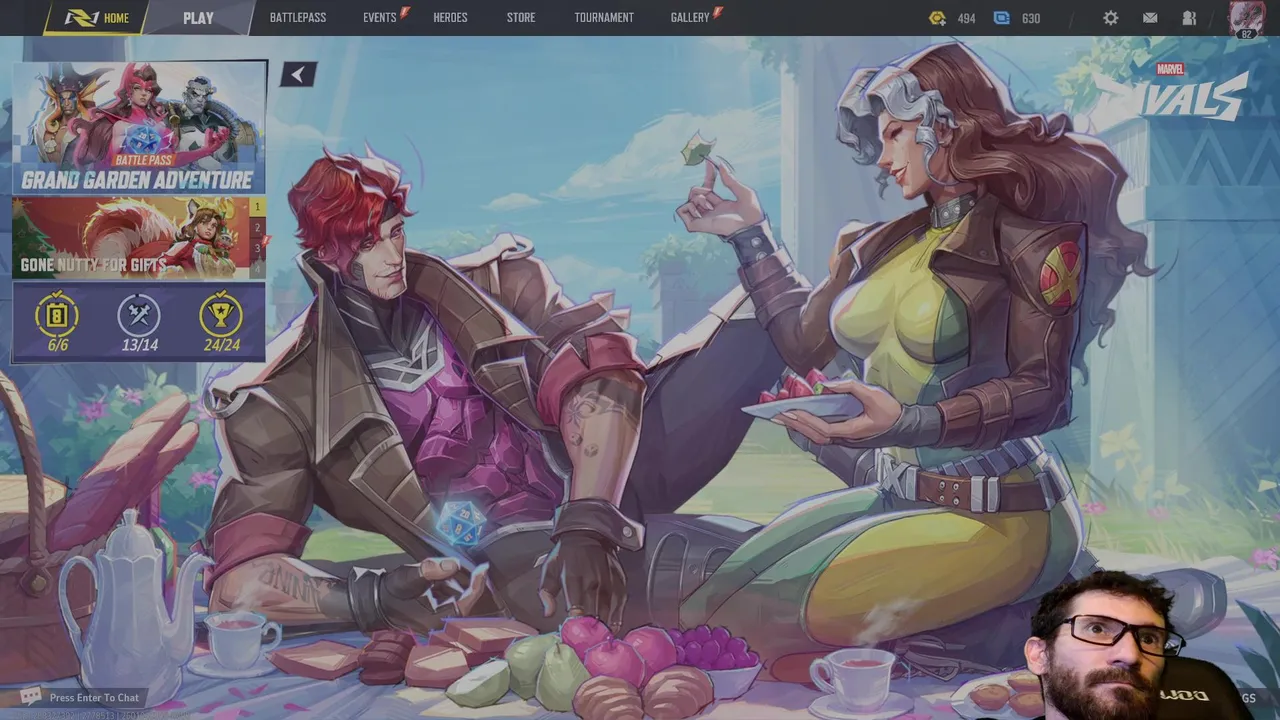Open the STORE tab
1280x720 pixels.
pos(521,18)
